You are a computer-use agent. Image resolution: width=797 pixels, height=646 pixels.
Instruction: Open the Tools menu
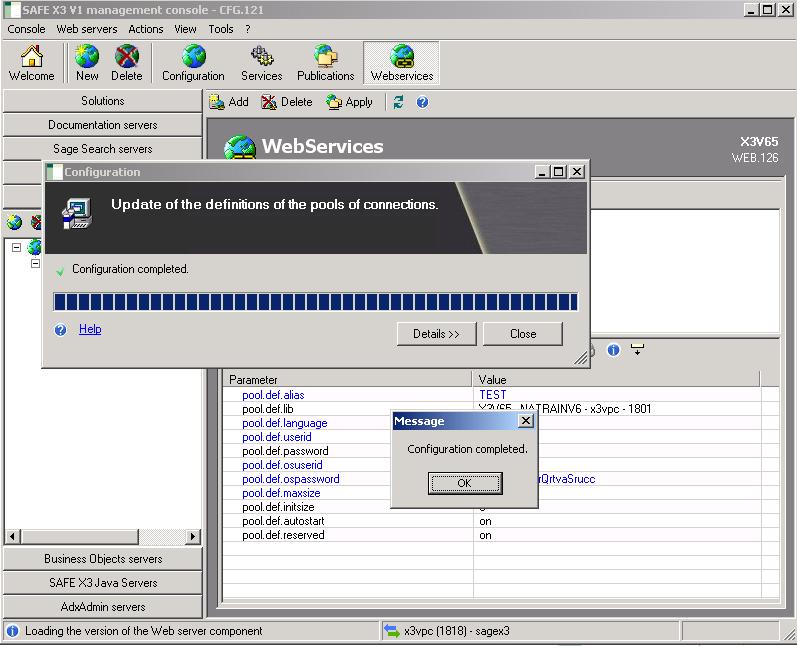[221, 29]
